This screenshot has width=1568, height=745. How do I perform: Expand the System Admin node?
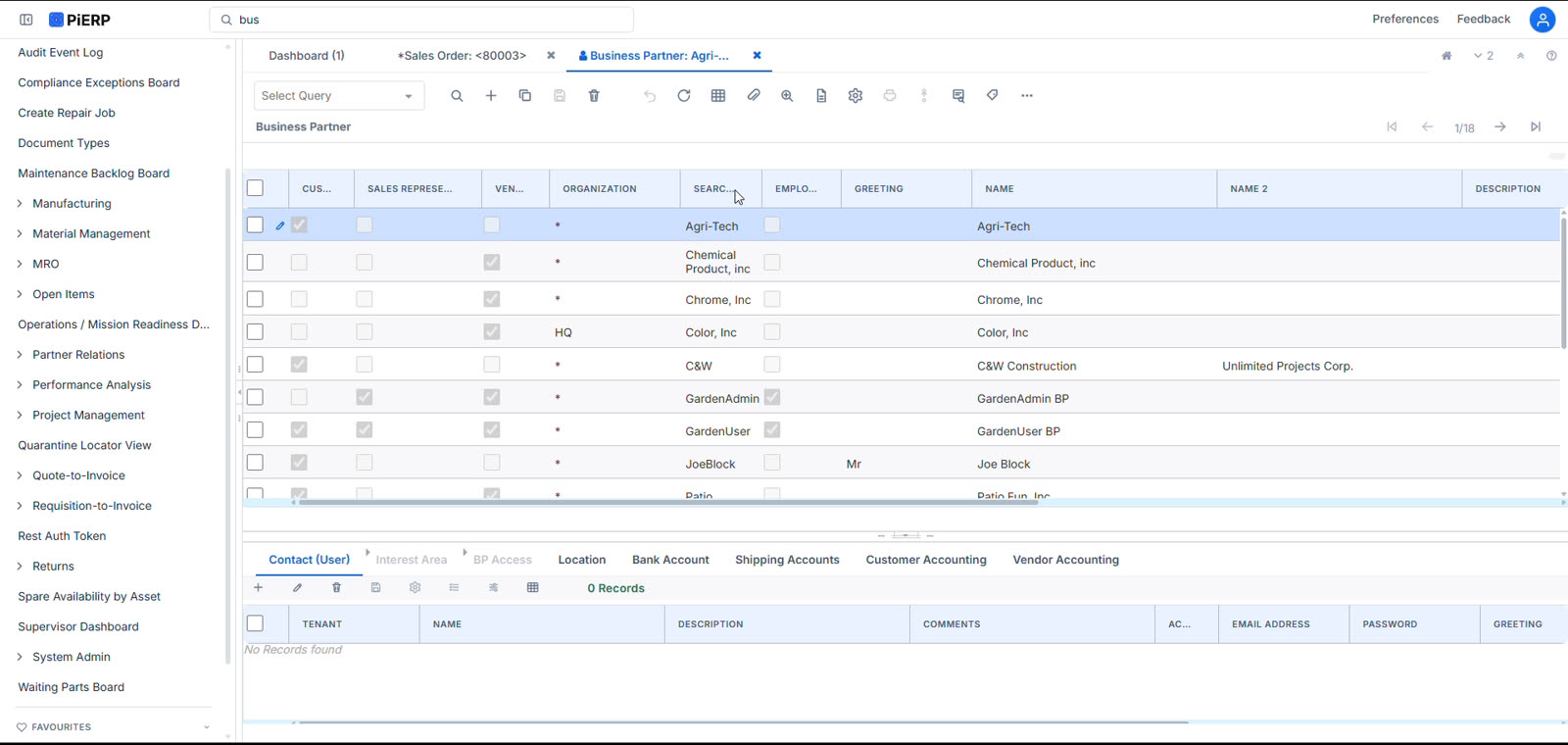pyautogui.click(x=20, y=657)
